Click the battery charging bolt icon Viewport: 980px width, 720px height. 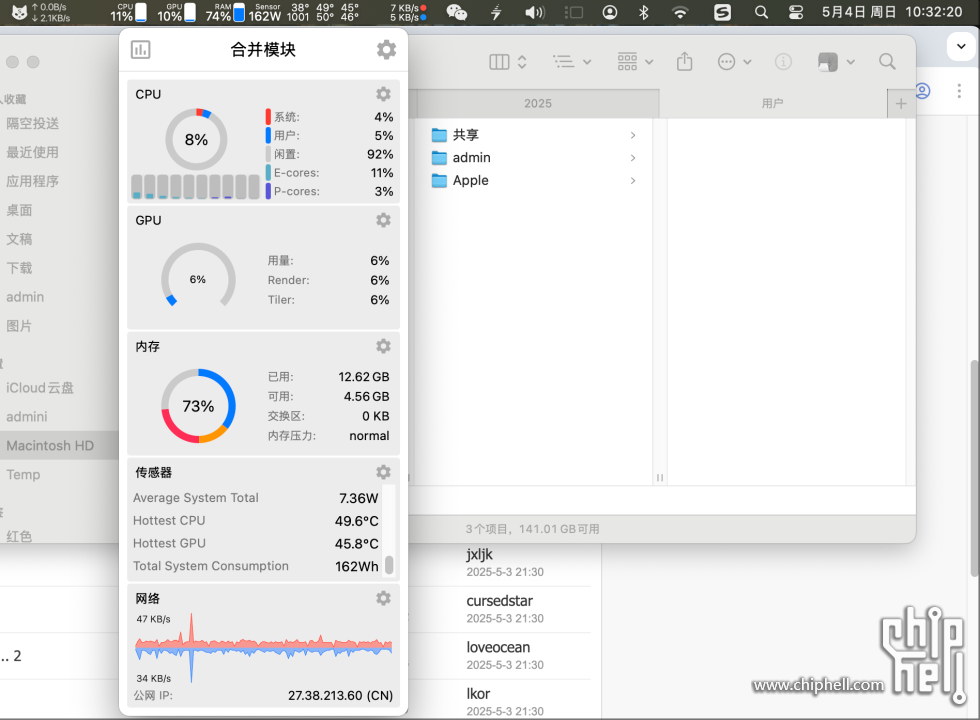[x=496, y=12]
